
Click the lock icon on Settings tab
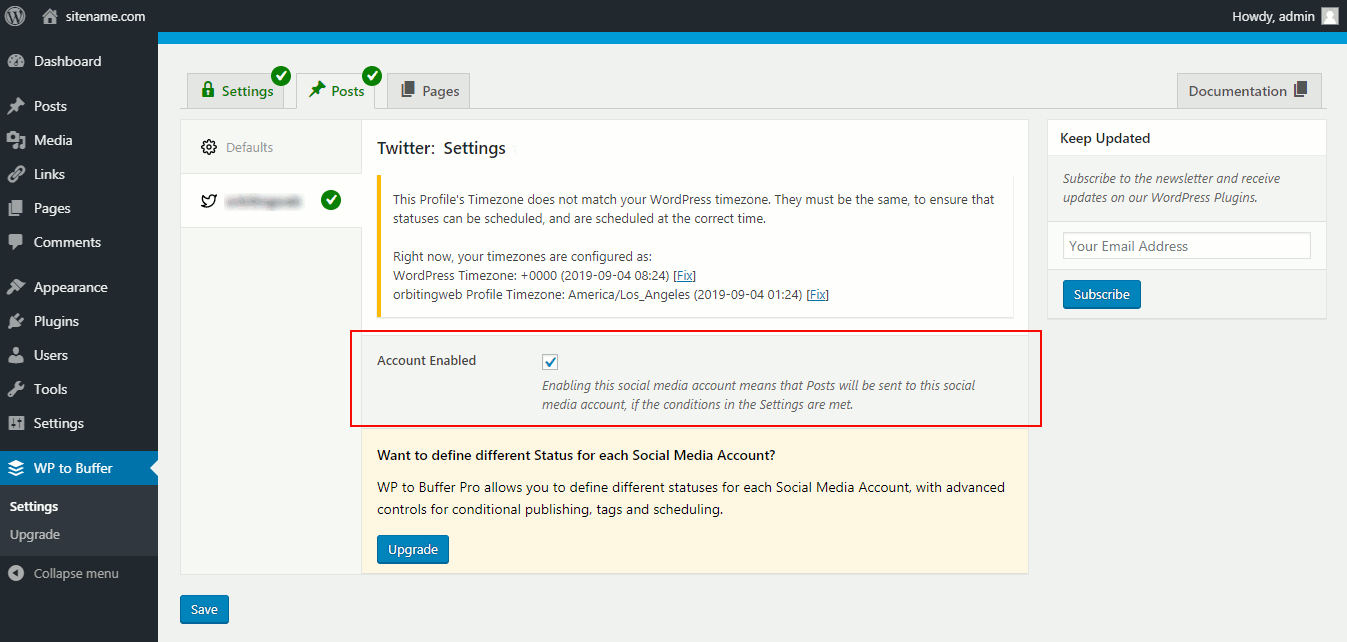click(208, 90)
